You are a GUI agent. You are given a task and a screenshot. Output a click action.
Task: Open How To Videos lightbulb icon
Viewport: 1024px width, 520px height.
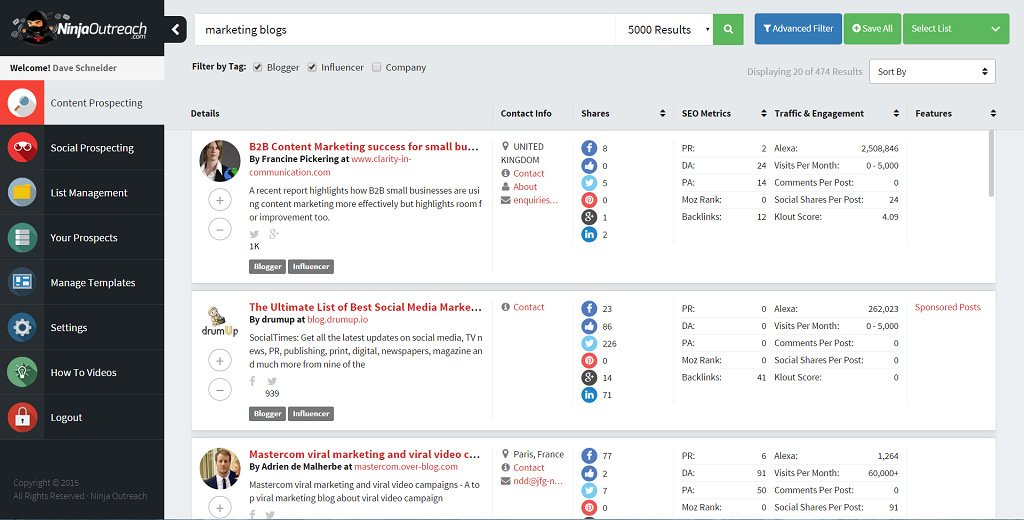coord(22,372)
